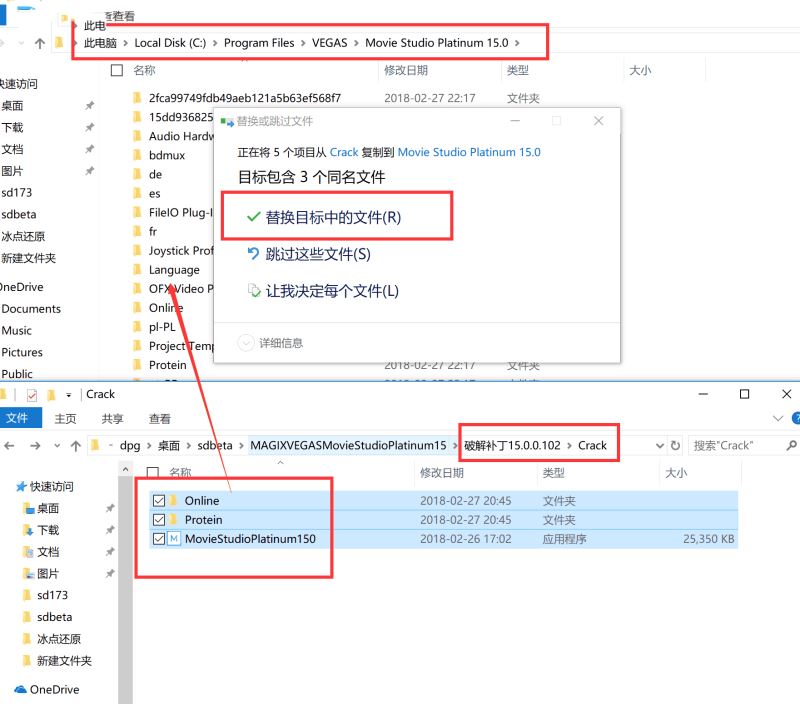Select 快速访问 in Crack window sidebar
This screenshot has width=800, height=704.
pos(44,487)
